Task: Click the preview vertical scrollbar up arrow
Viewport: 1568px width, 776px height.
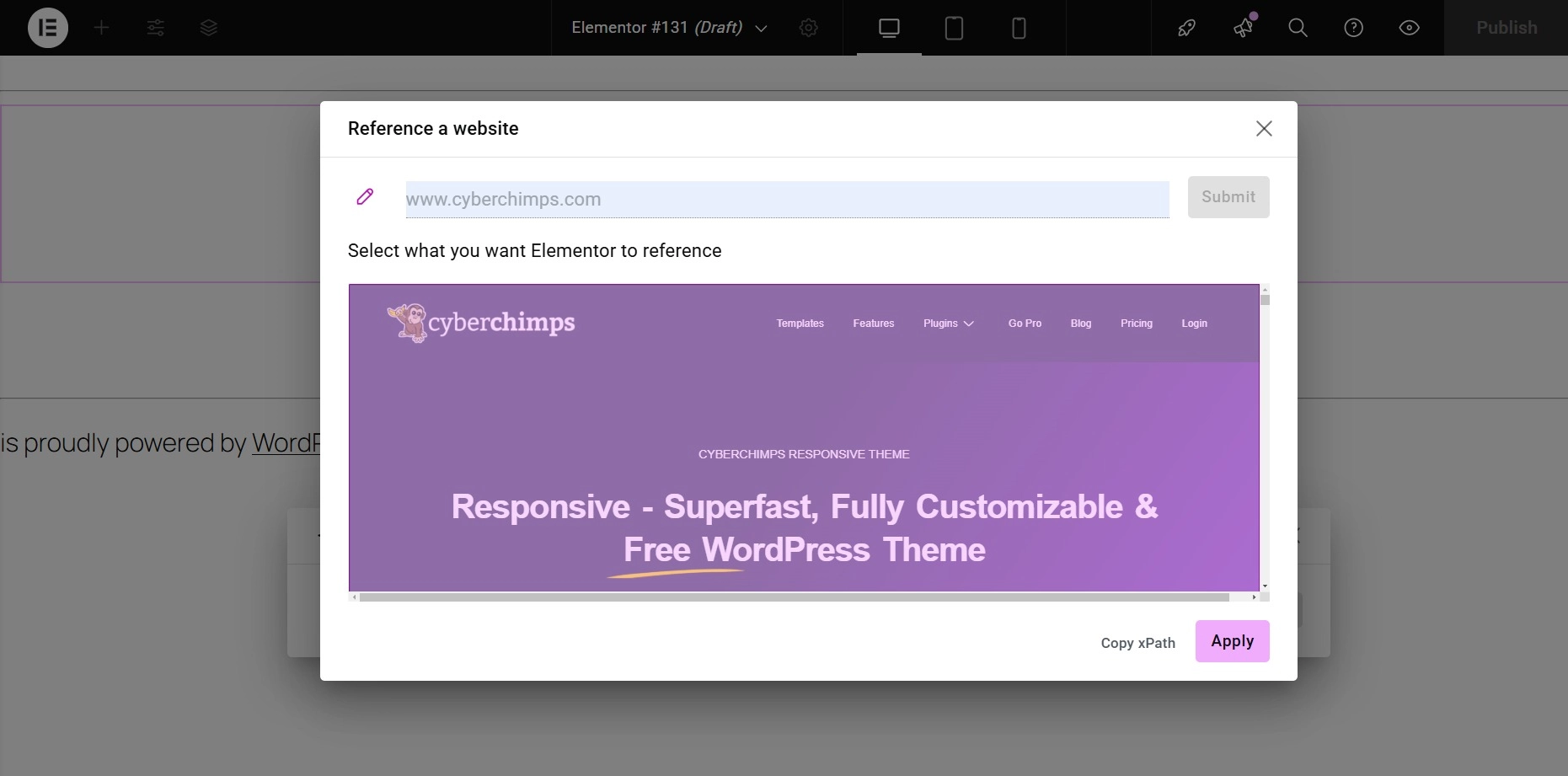Action: click(x=1265, y=289)
